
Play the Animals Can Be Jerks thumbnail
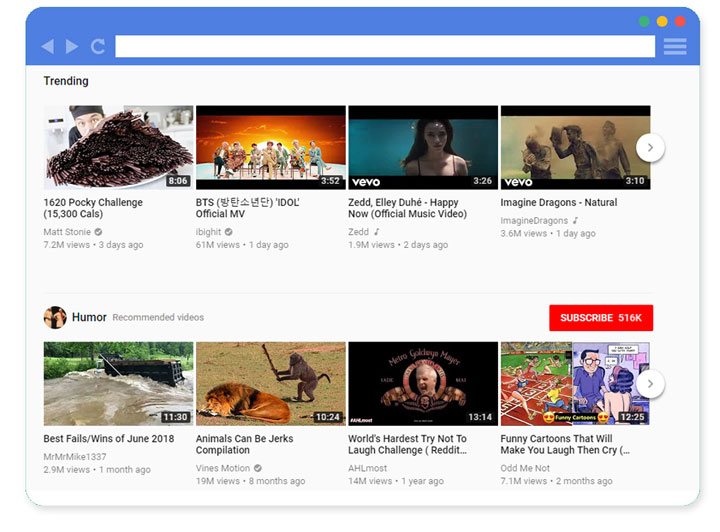click(x=271, y=383)
